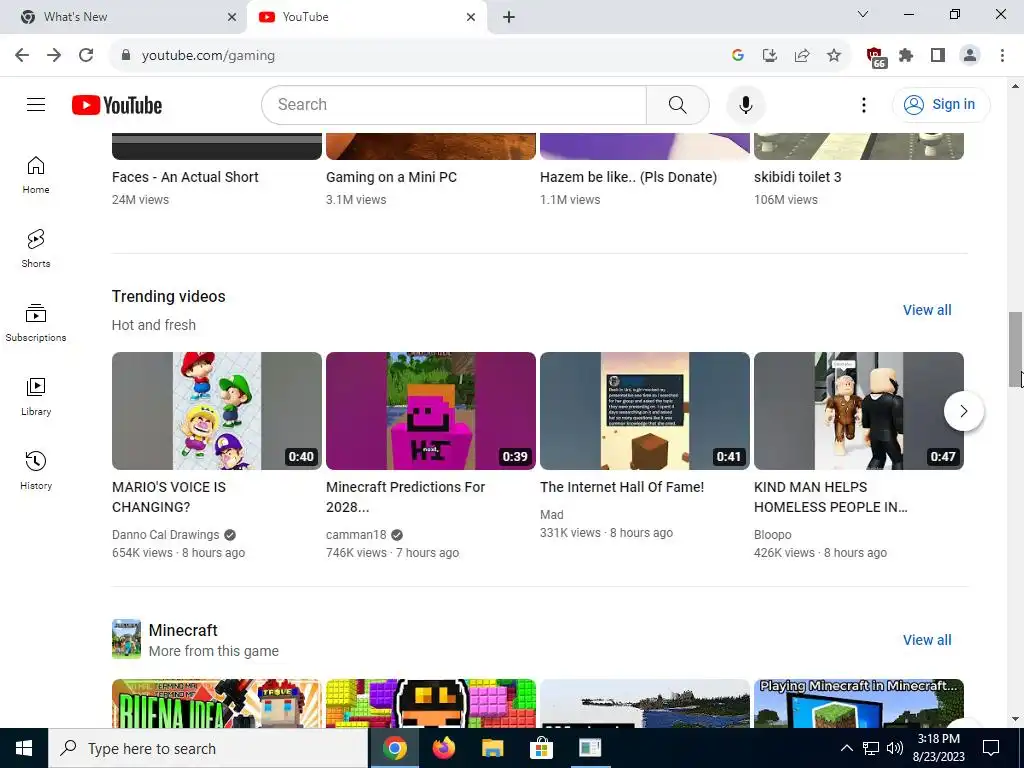Click the browser back arrow
Screen dimensions: 1024x768
pyautogui.click(x=22, y=55)
